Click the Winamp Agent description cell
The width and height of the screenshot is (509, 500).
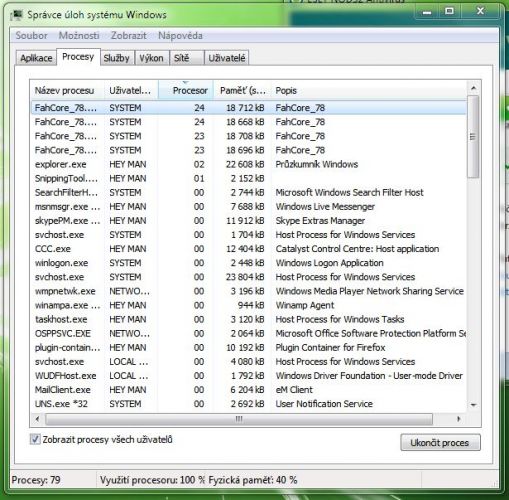pos(305,305)
